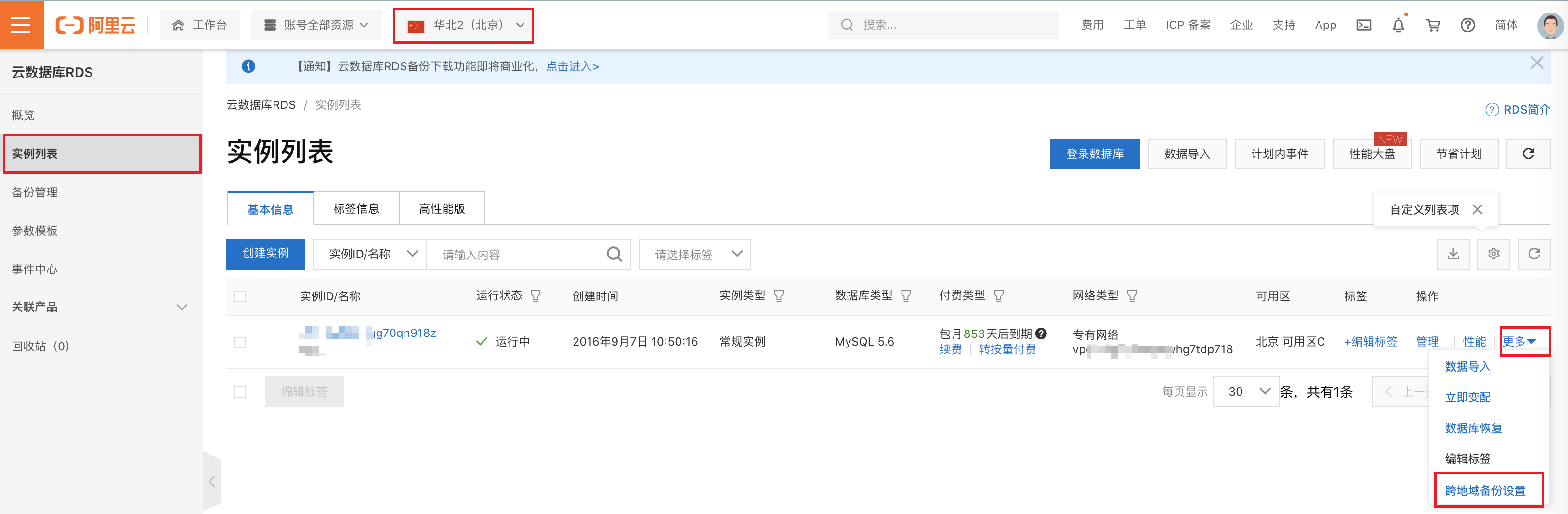
Task: Open the 更多 dropdown in the row
Action: coord(1519,341)
